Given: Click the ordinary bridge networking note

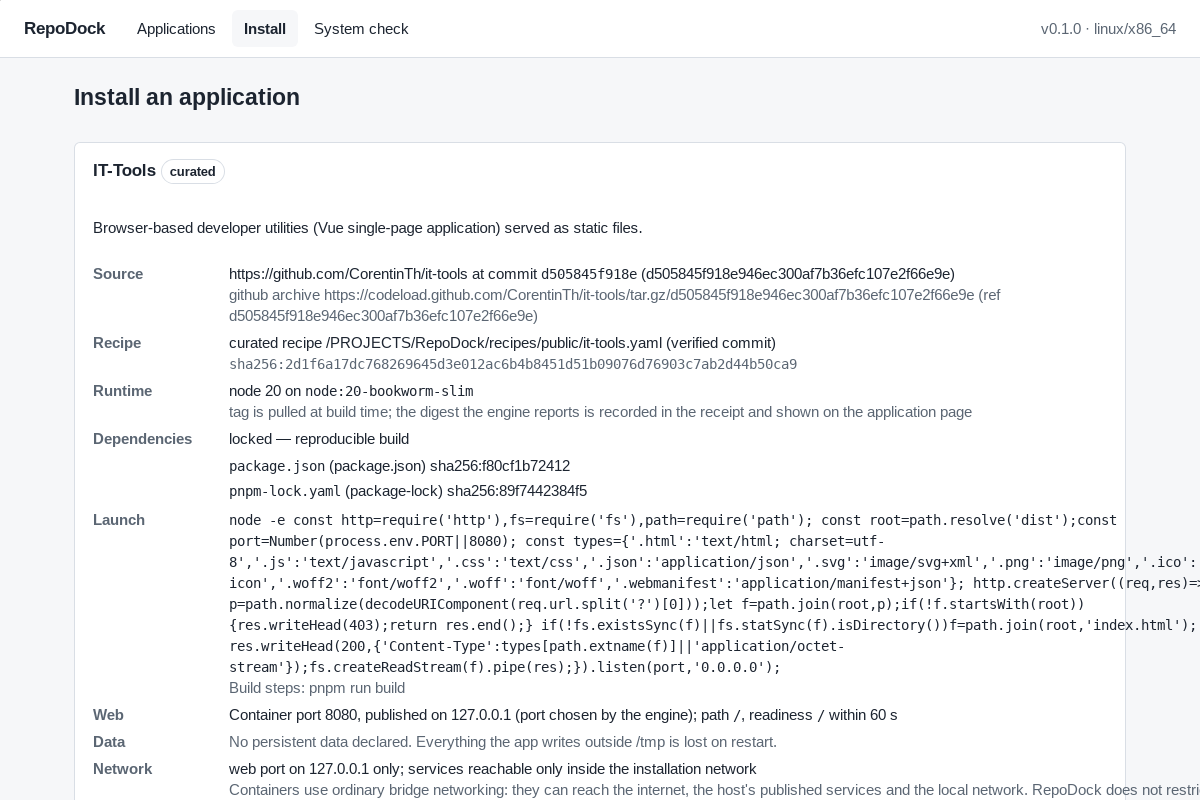Looking at the screenshot, I should click(x=714, y=790).
